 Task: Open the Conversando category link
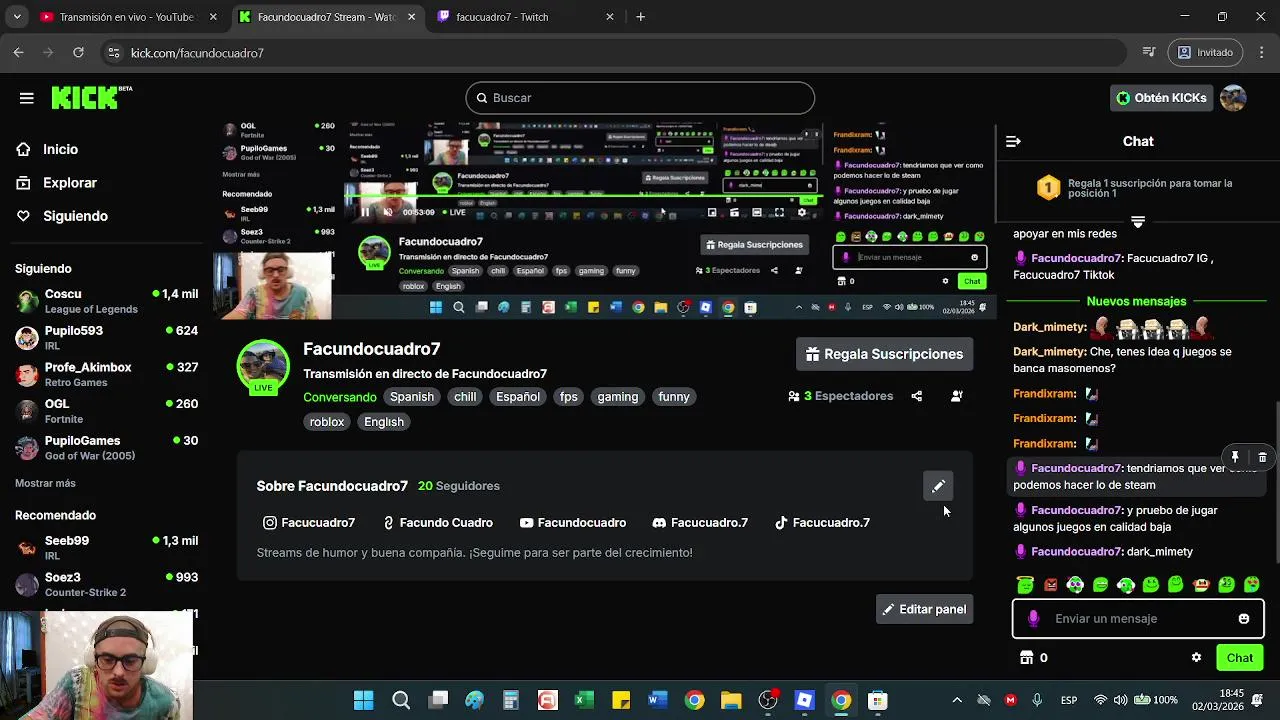coord(340,397)
